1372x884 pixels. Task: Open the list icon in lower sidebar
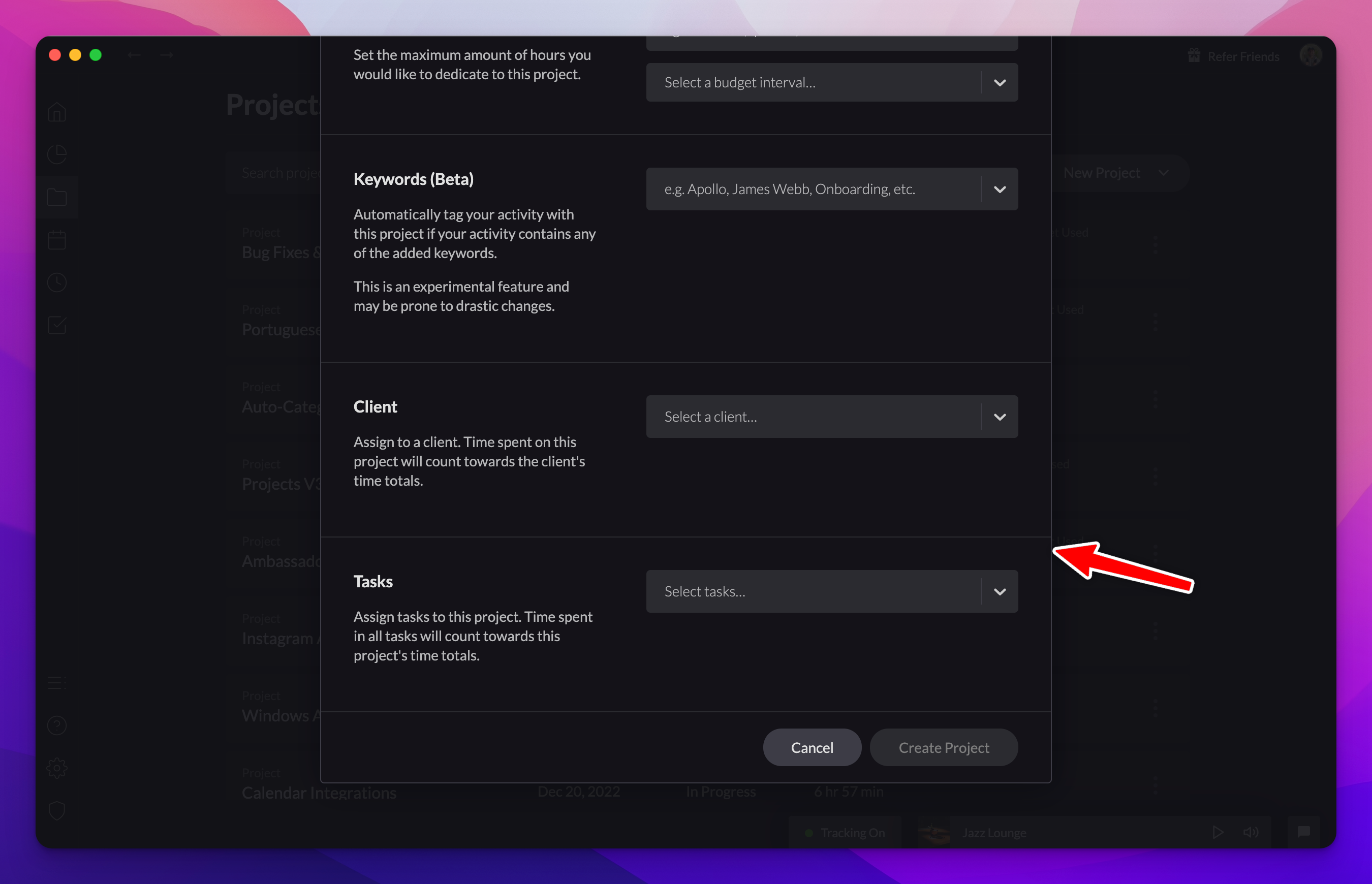[57, 682]
